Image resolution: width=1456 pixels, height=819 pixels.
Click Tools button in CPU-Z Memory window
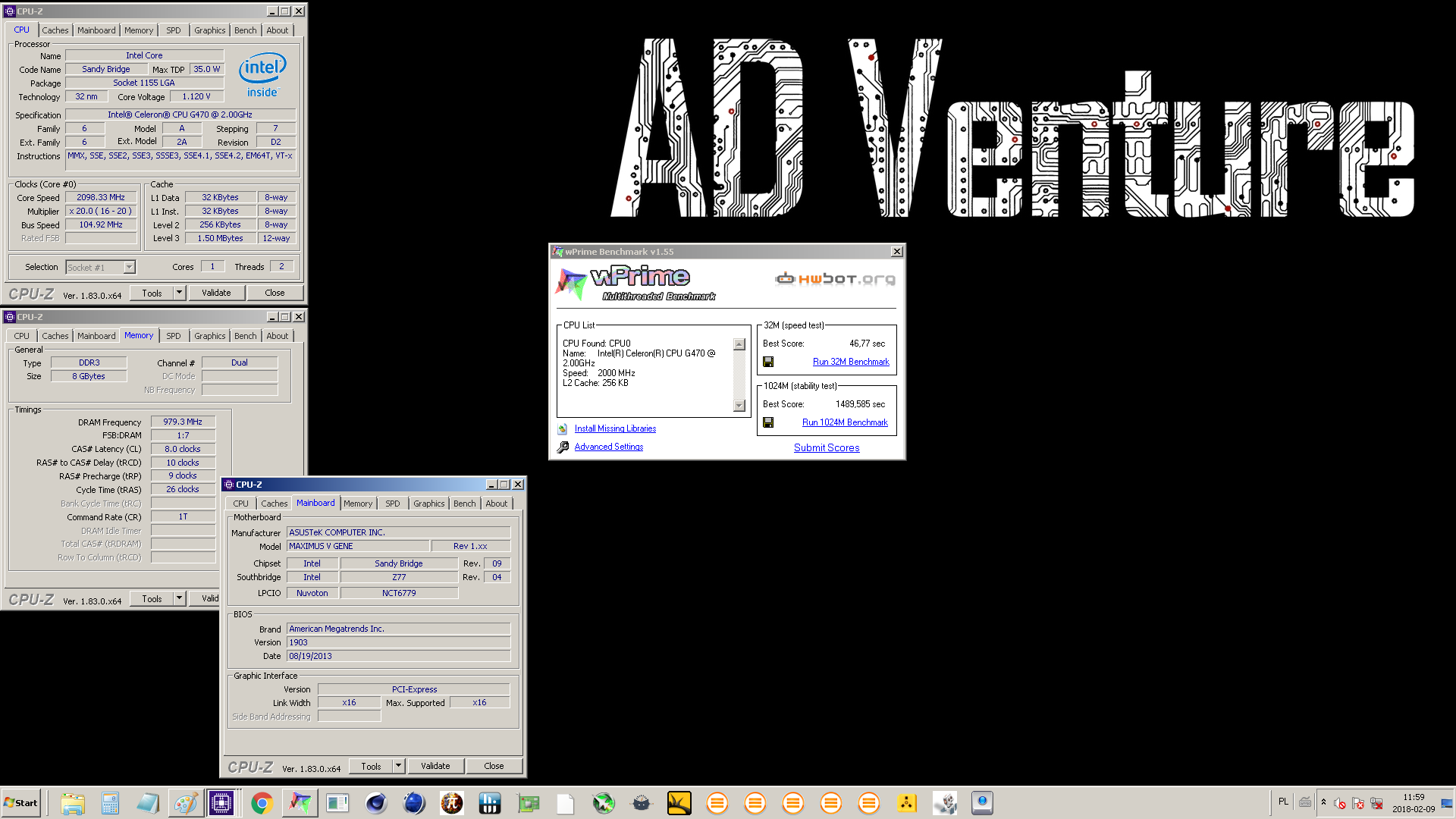click(152, 598)
